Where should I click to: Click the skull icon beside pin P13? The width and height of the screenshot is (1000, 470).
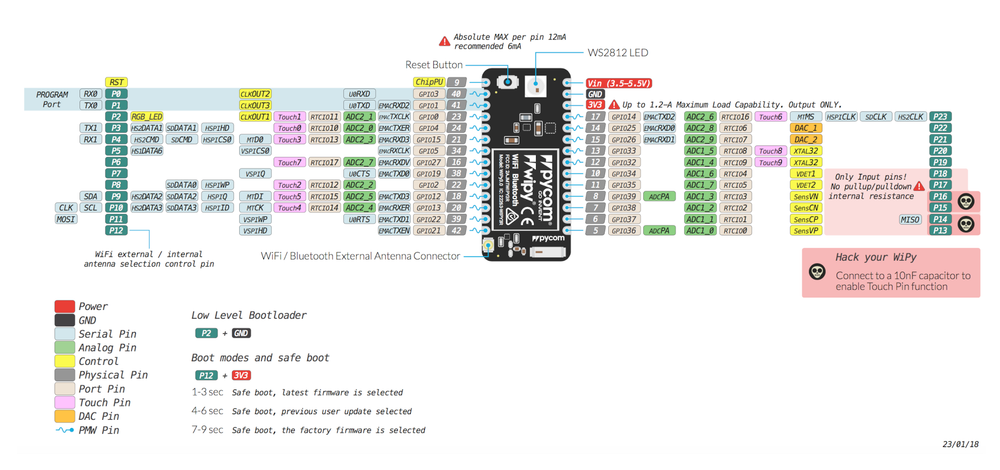[966, 224]
